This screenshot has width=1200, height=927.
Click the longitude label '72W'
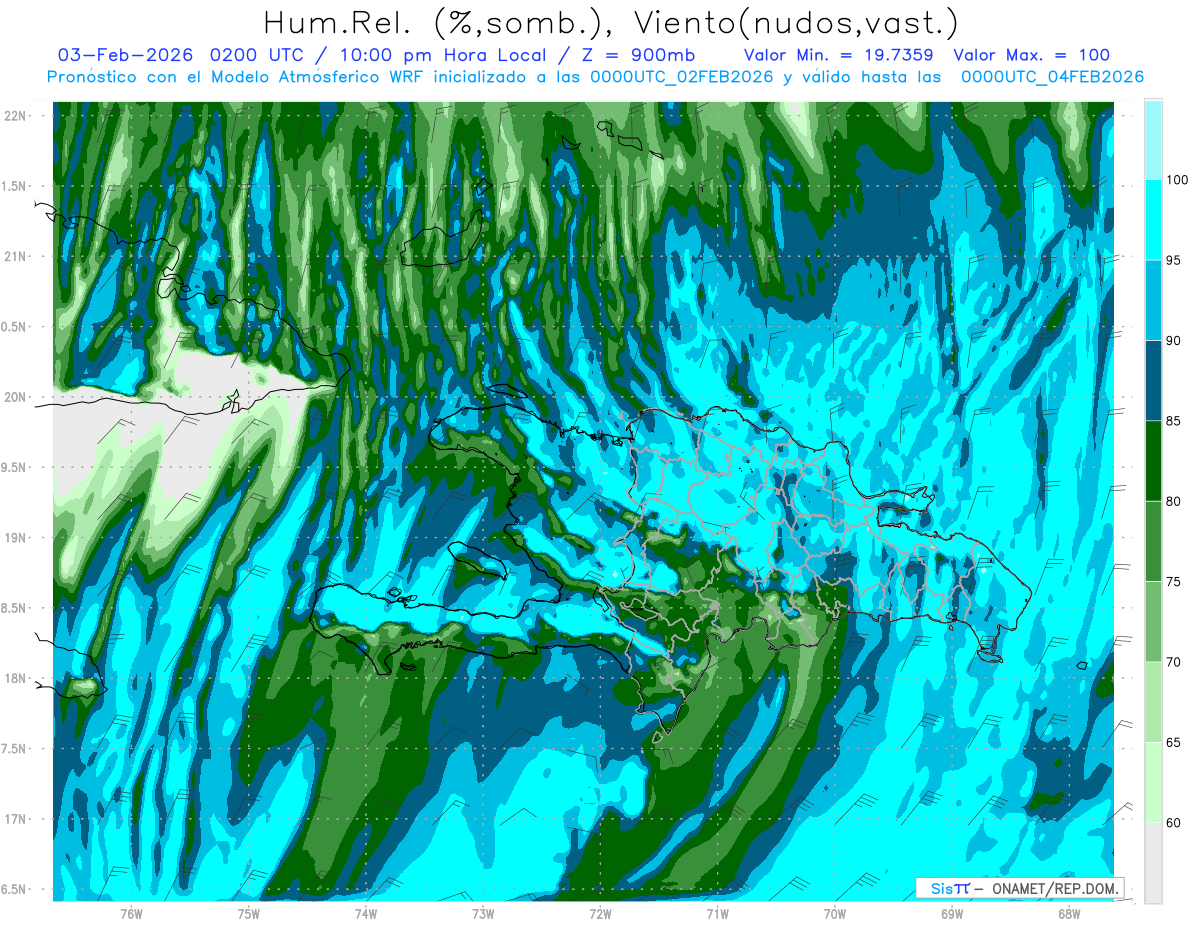pos(599,914)
